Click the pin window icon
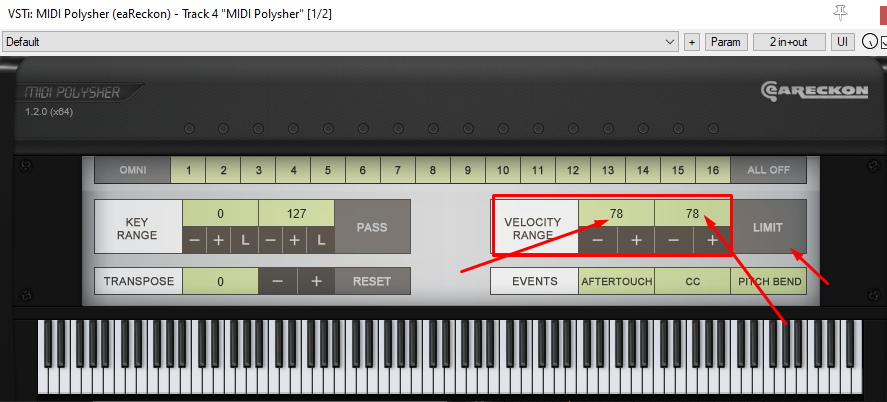The width and height of the screenshot is (887, 402). (841, 13)
